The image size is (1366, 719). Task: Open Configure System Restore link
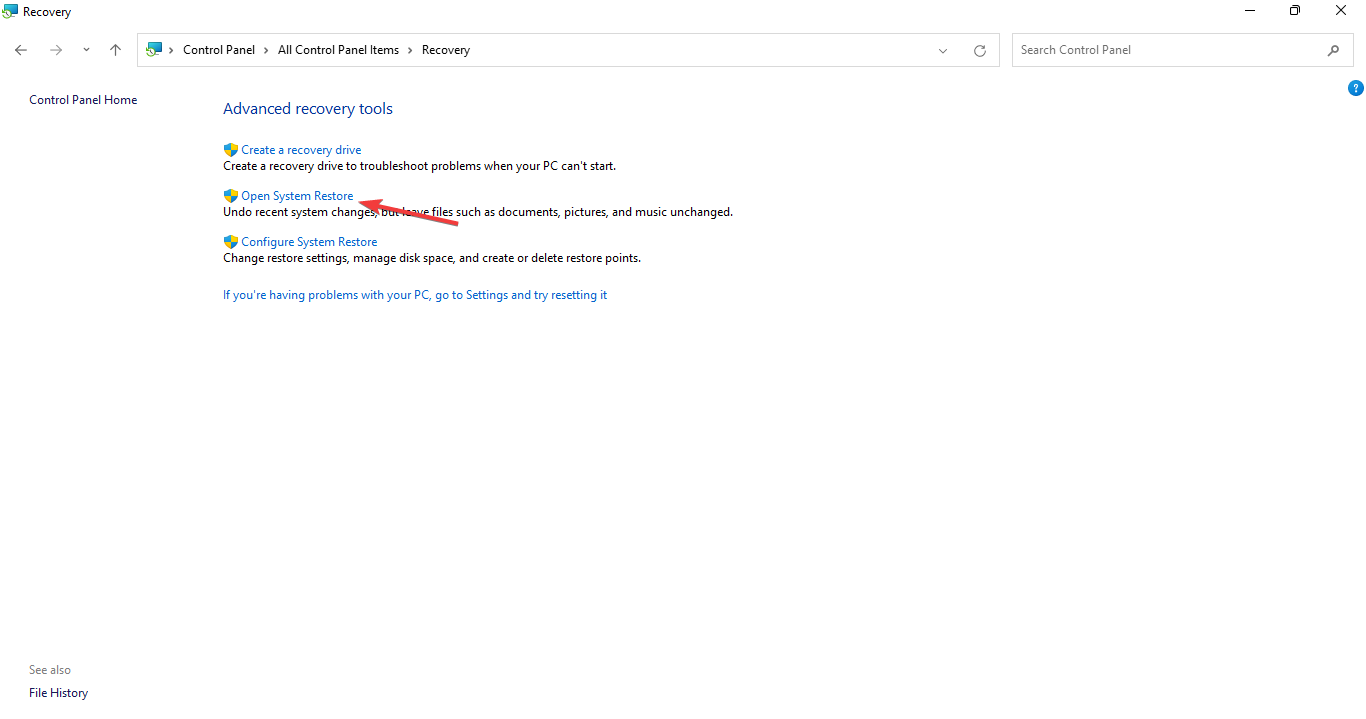coord(309,242)
